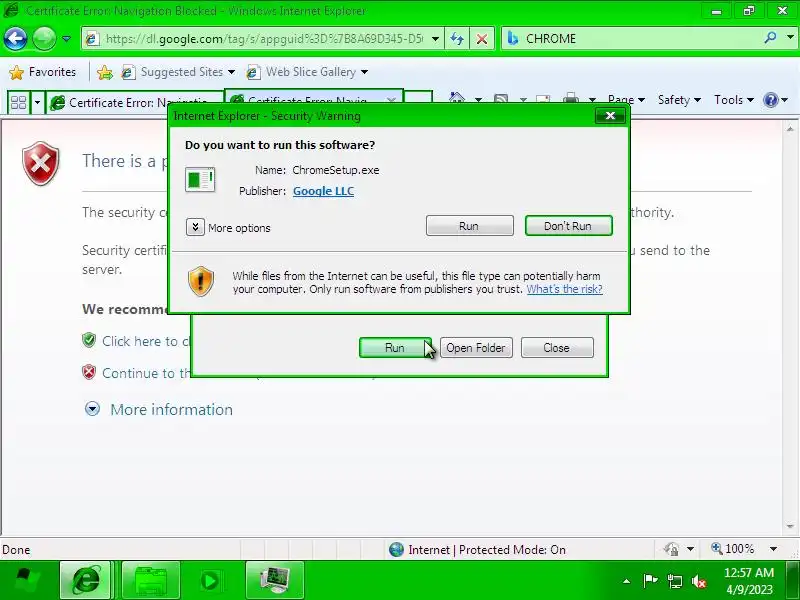Click Run in the download dialog

coord(395,347)
